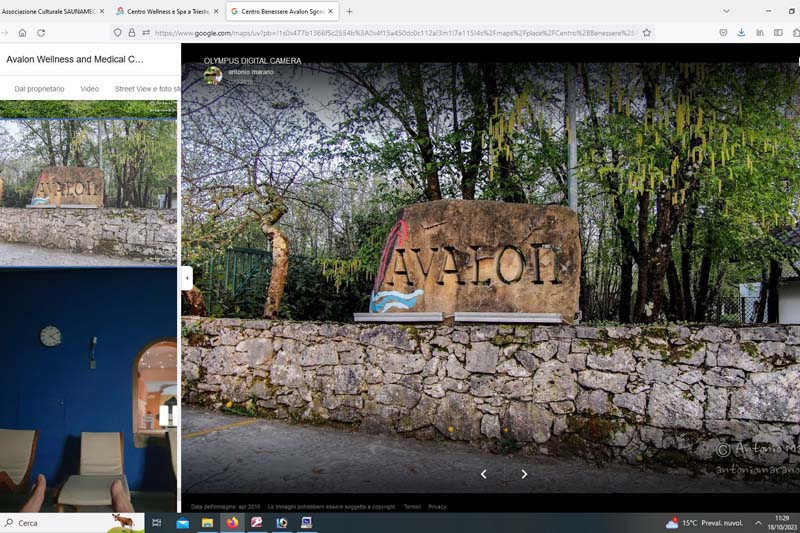
Task: Open the weather widget showing 15°C
Action: (x=704, y=523)
